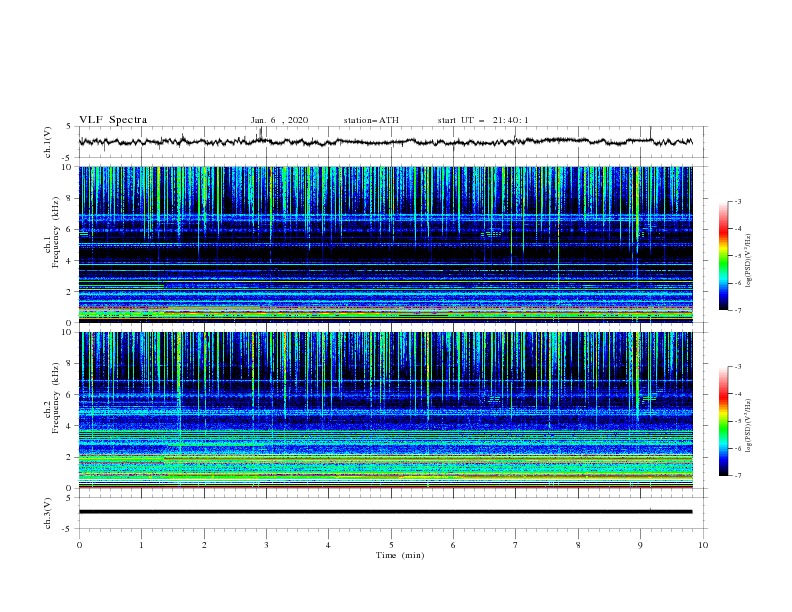
Task: Click the "ch.1(V)" waveform axis label
Action: coord(48,142)
